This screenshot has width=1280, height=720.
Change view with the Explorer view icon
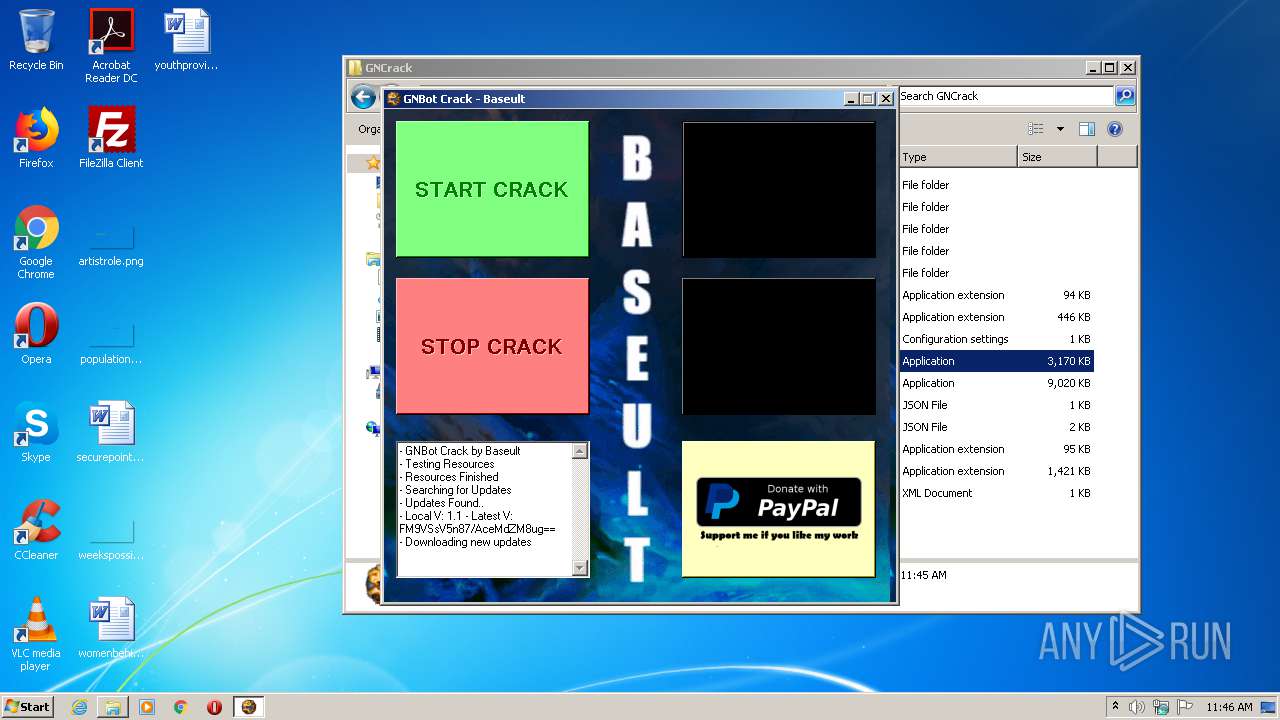1036,129
